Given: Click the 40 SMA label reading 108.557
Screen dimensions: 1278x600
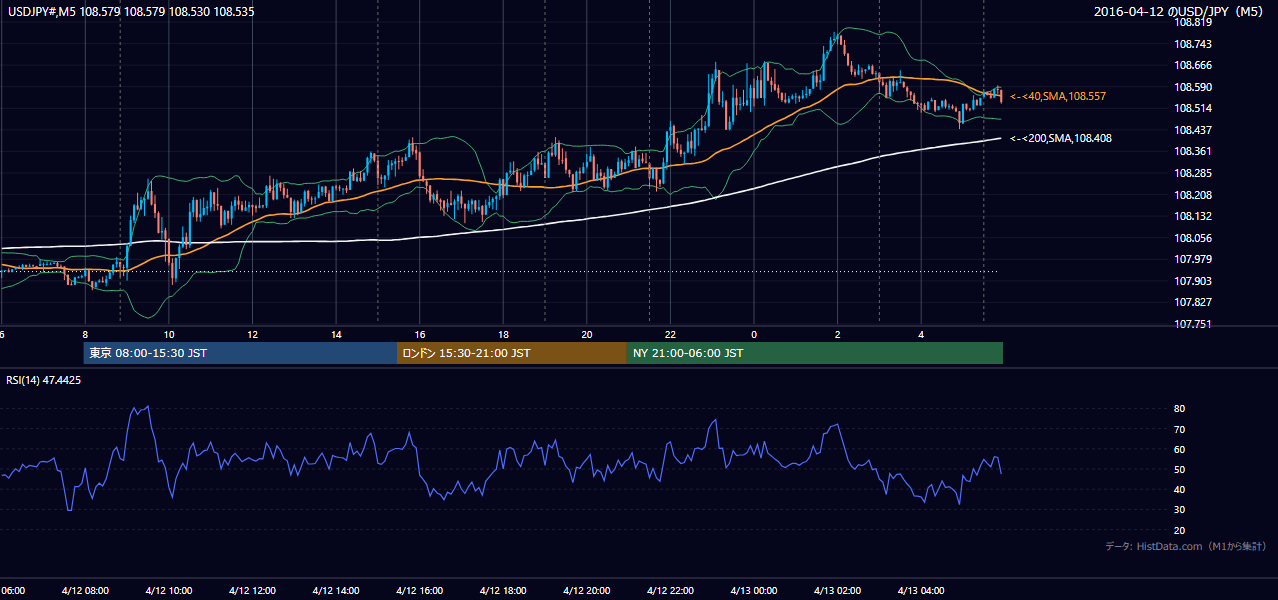Looking at the screenshot, I should pyautogui.click(x=1058, y=96).
